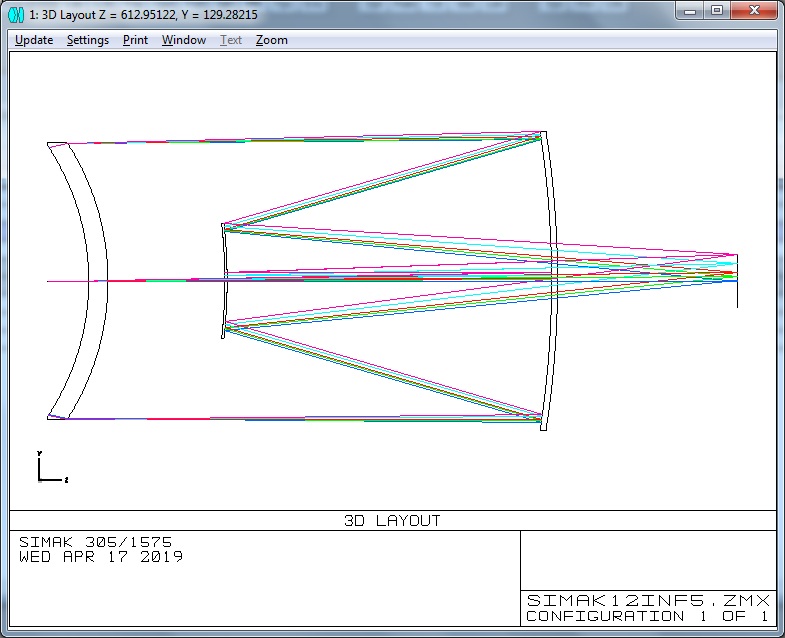
Task: Click the '3D LAYOUT' title text
Action: (392, 521)
